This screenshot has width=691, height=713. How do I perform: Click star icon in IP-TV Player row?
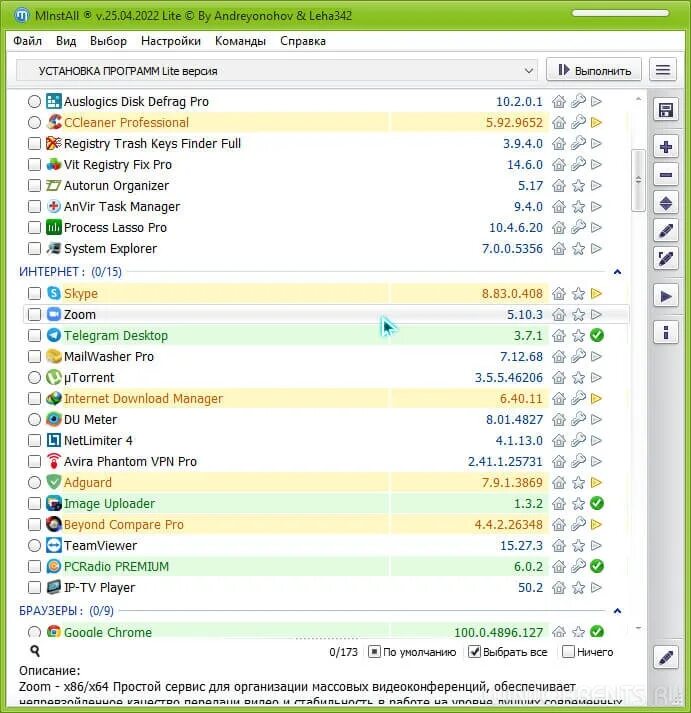[578, 587]
